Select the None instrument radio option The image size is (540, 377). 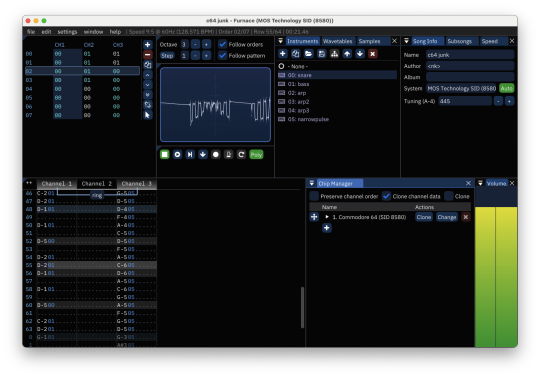pos(281,66)
